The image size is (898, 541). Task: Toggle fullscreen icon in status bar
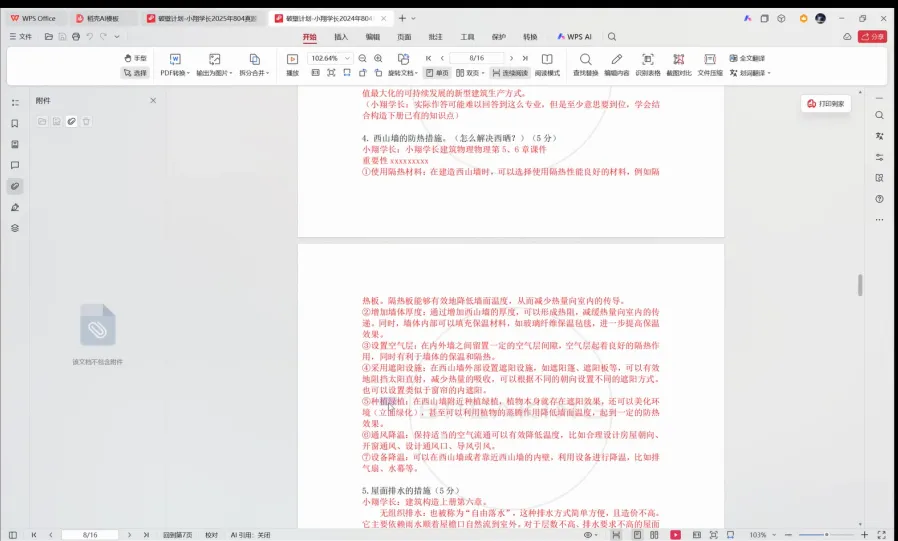point(881,535)
